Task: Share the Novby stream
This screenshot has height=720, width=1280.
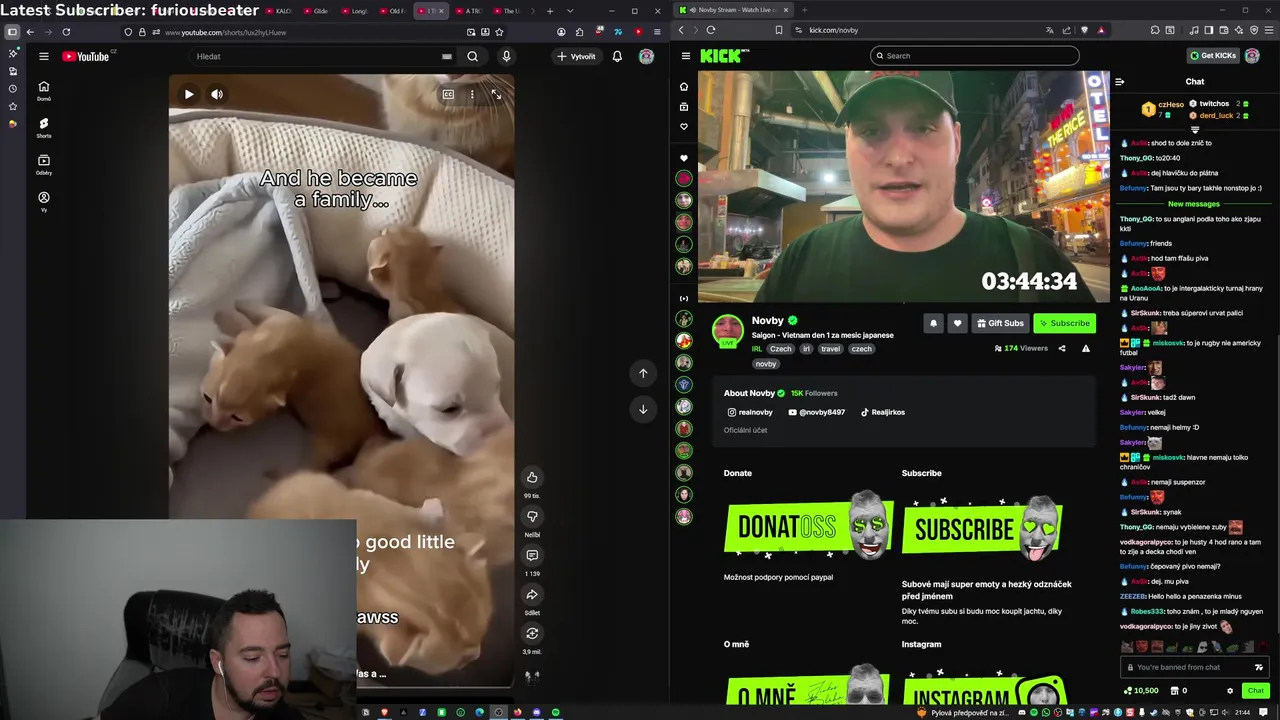Action: pos(1062,349)
